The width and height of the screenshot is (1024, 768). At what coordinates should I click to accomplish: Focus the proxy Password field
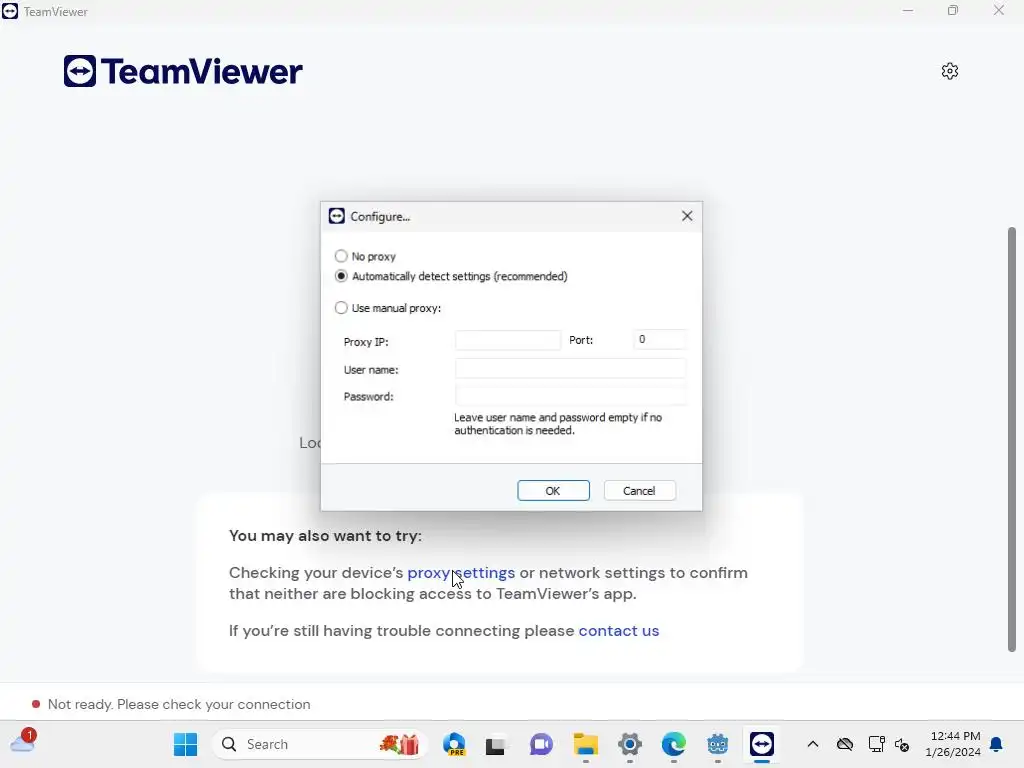coord(570,396)
